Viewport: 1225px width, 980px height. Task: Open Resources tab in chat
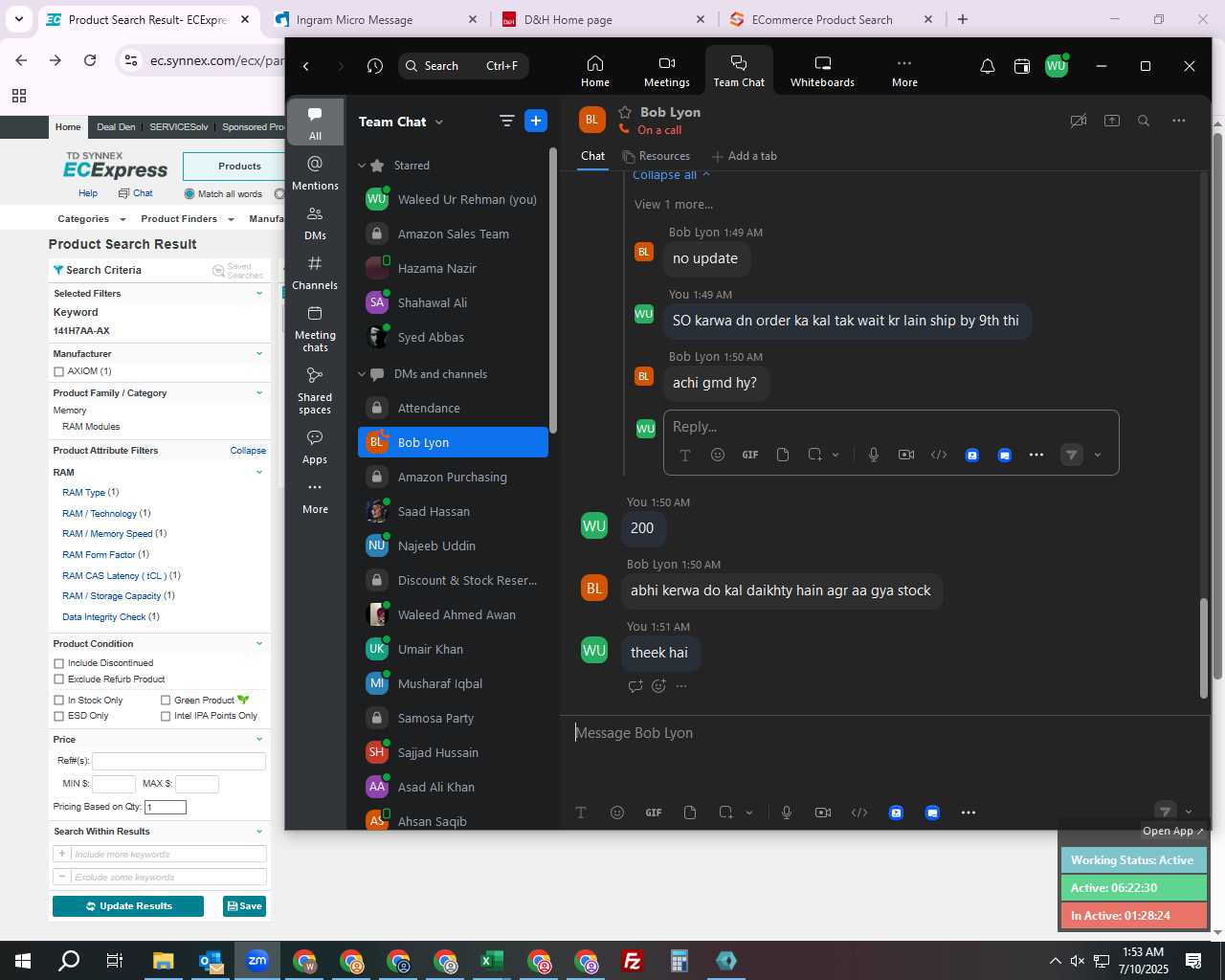[x=656, y=156]
